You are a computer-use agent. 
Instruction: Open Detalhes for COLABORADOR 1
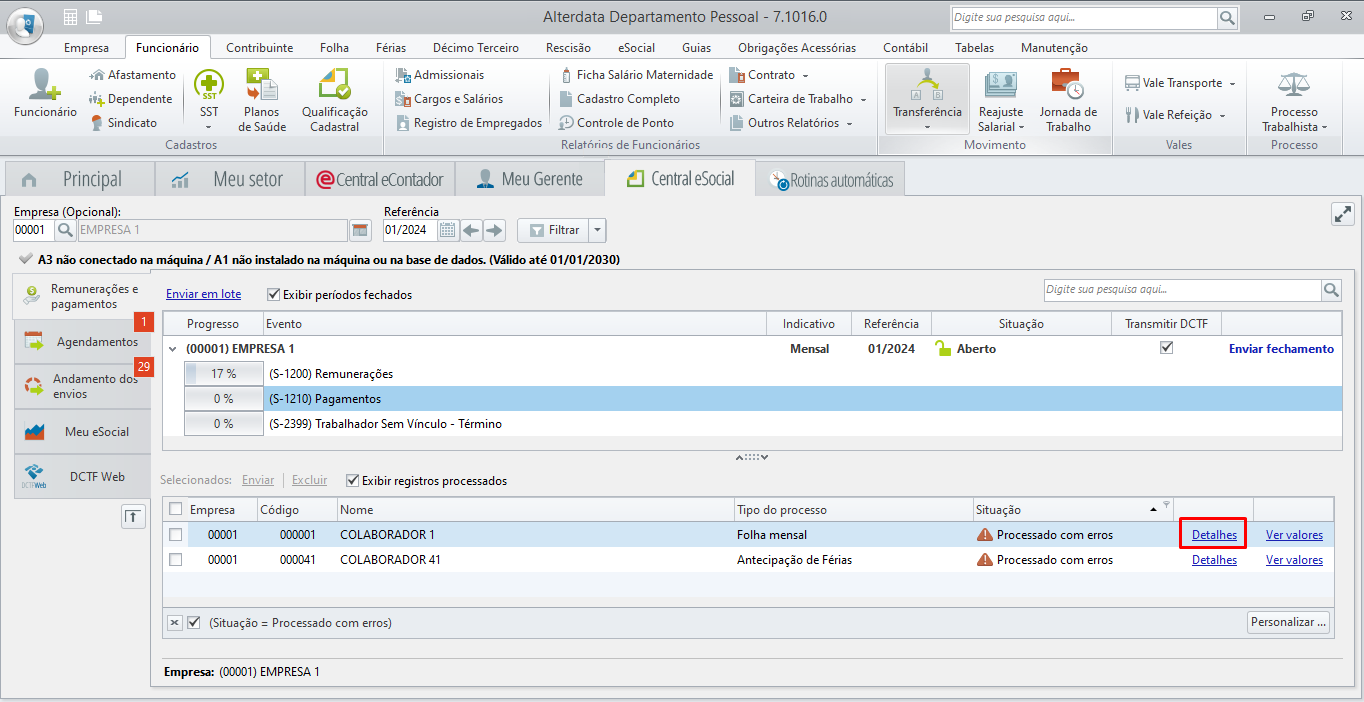pos(1214,535)
